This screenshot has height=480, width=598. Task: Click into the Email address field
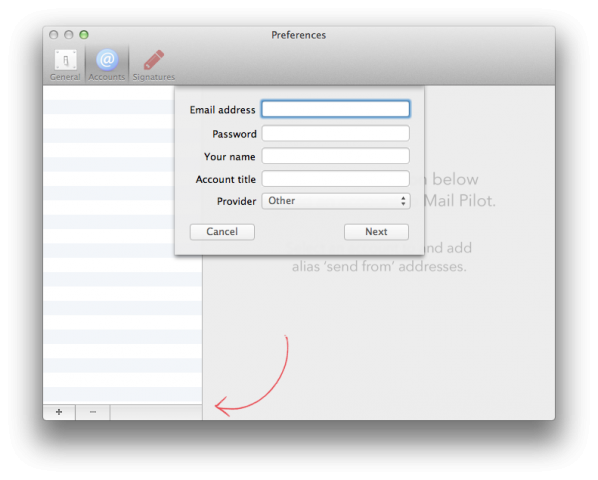click(x=336, y=109)
